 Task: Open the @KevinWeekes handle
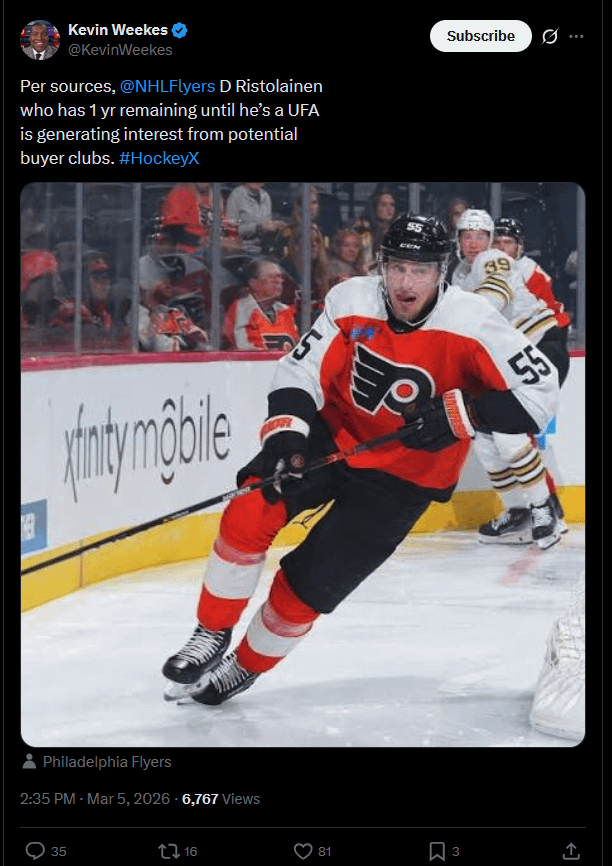pos(120,50)
